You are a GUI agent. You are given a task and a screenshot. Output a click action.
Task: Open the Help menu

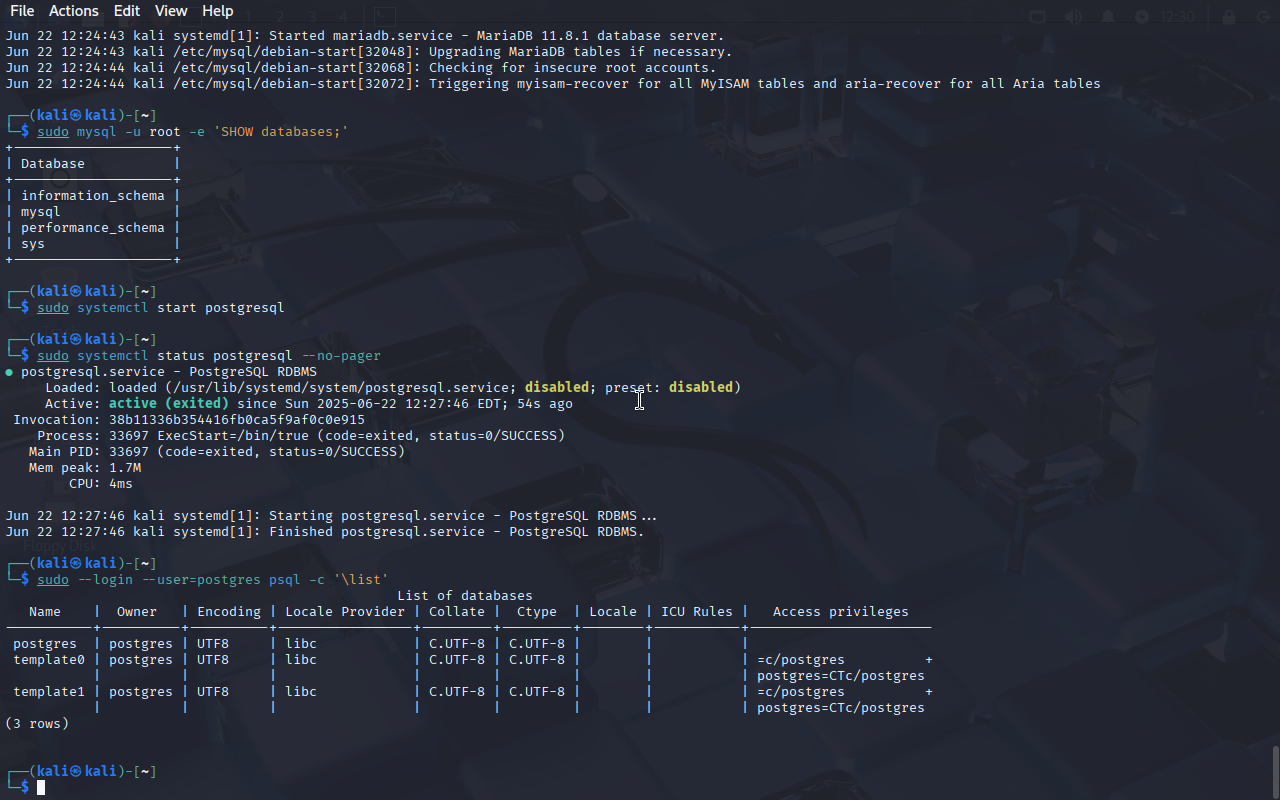click(217, 11)
